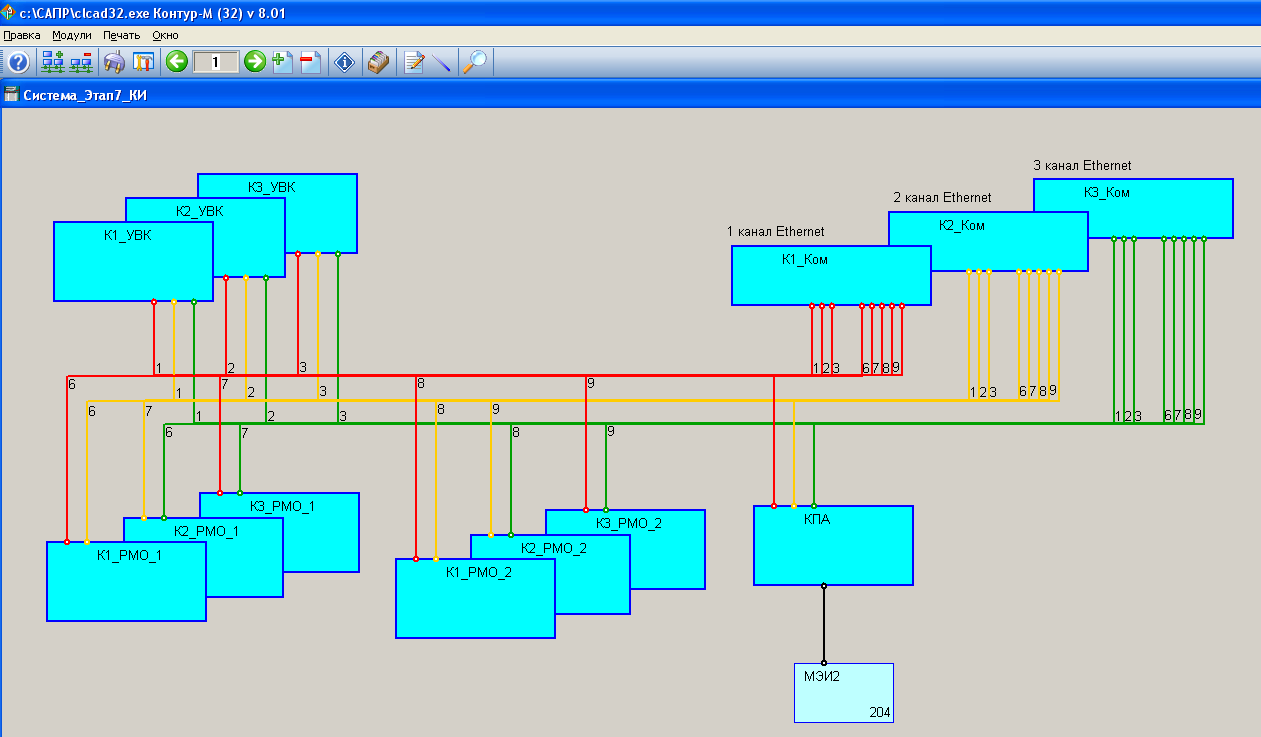Select the К2_РМО_2 block label
This screenshot has width=1261, height=737.
click(x=554, y=548)
